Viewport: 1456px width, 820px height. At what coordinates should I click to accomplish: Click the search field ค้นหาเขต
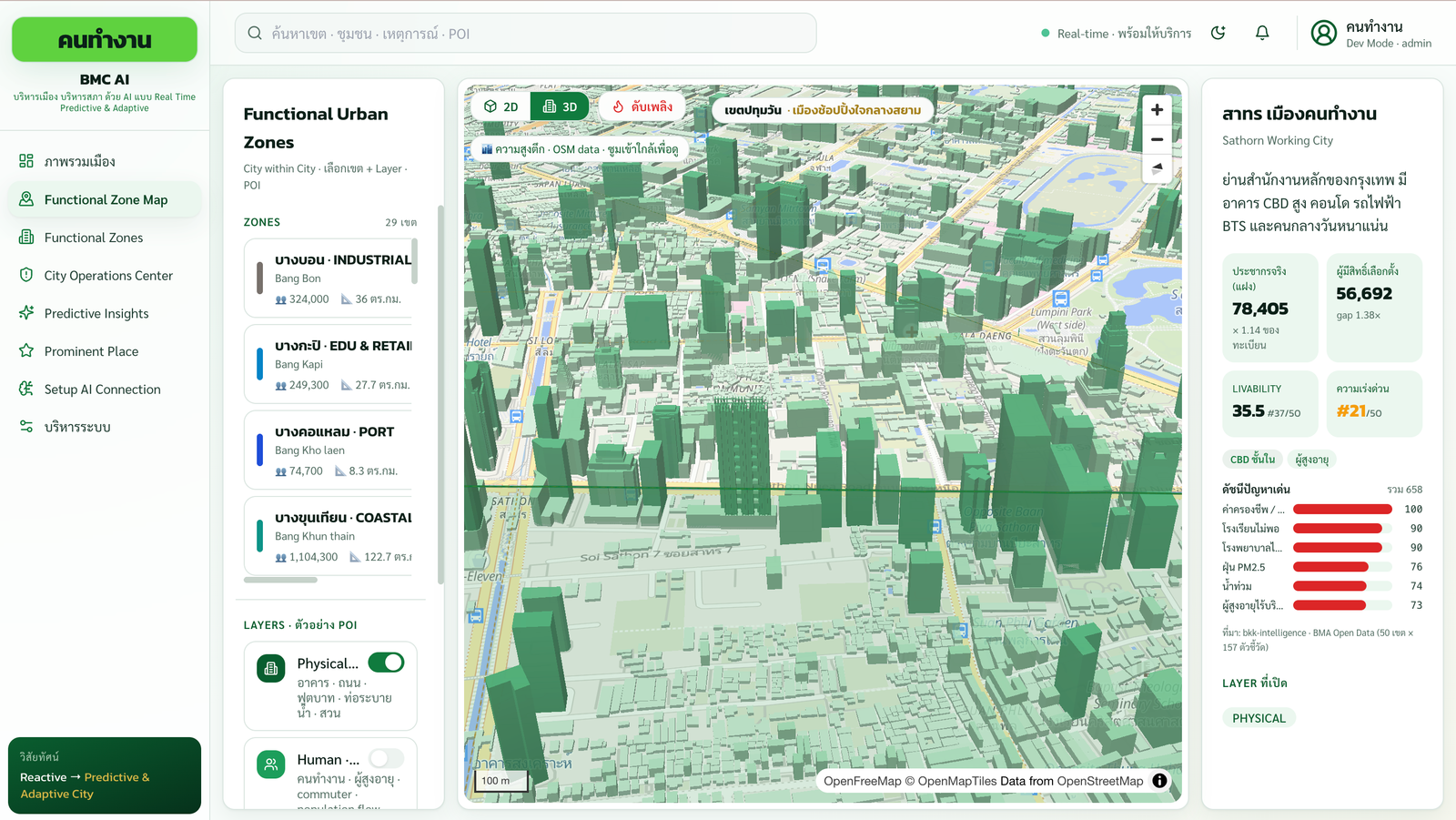pos(526,34)
